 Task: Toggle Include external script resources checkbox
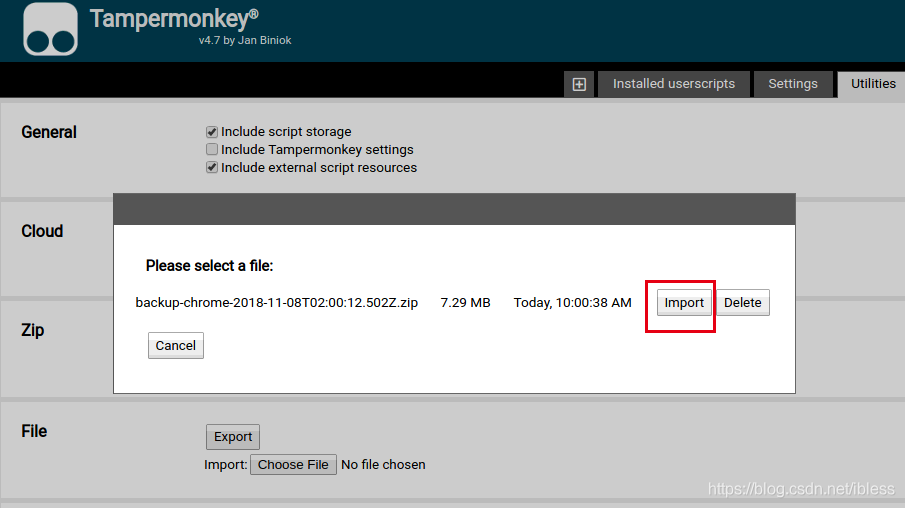pos(212,167)
